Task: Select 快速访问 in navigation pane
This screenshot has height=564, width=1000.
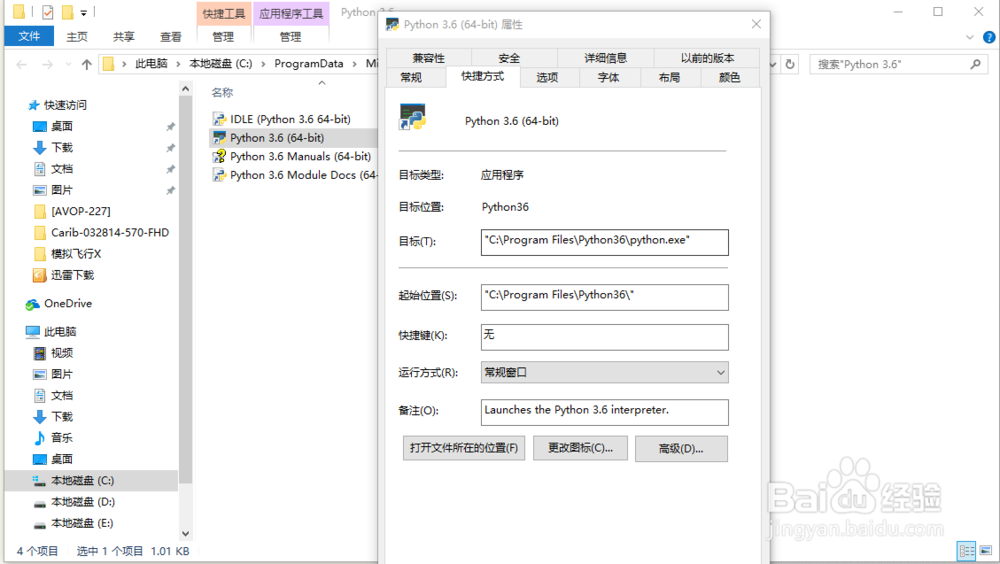Action: point(65,105)
